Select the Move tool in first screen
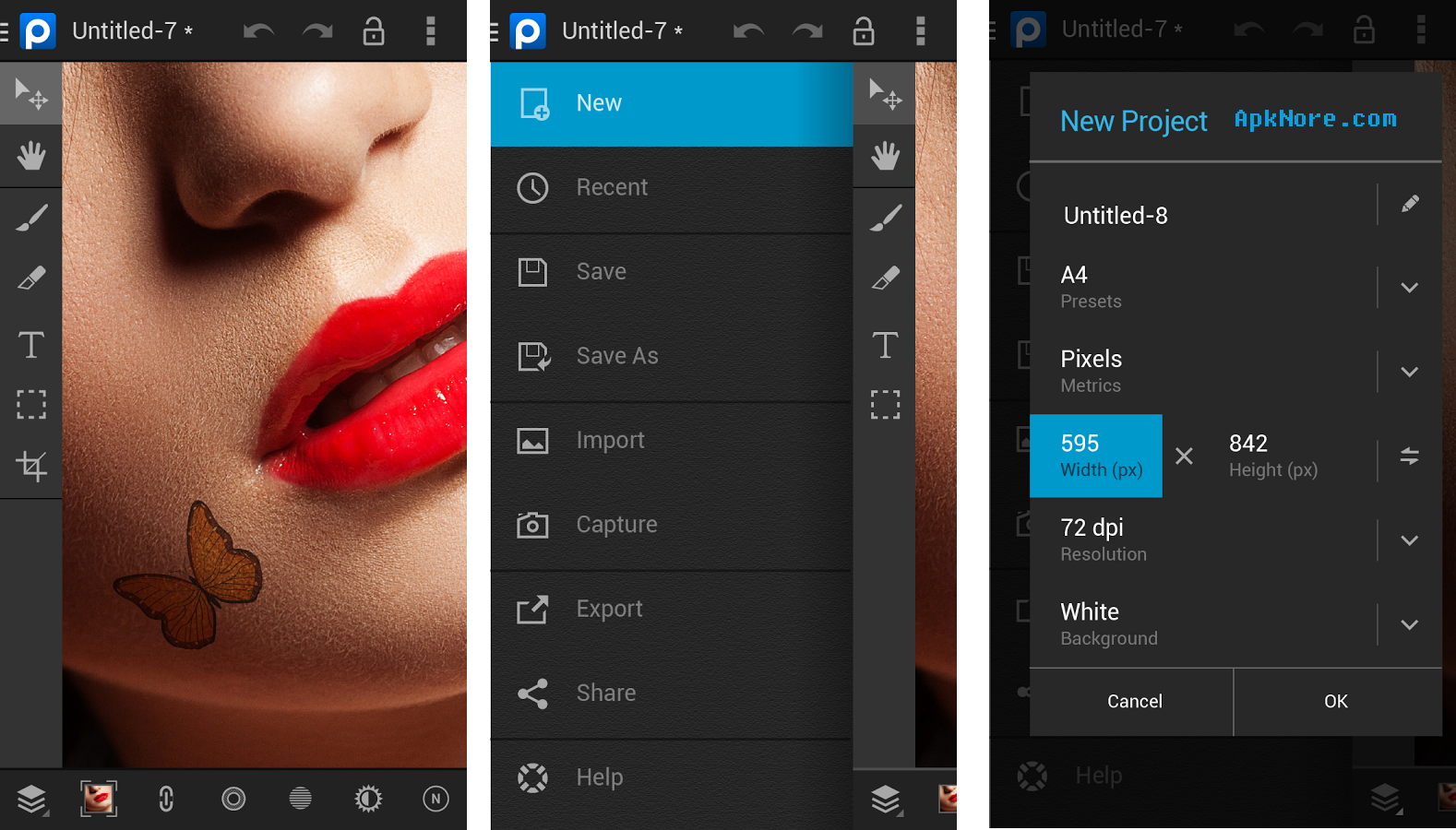Image resolution: width=1456 pixels, height=830 pixels. (x=30, y=93)
